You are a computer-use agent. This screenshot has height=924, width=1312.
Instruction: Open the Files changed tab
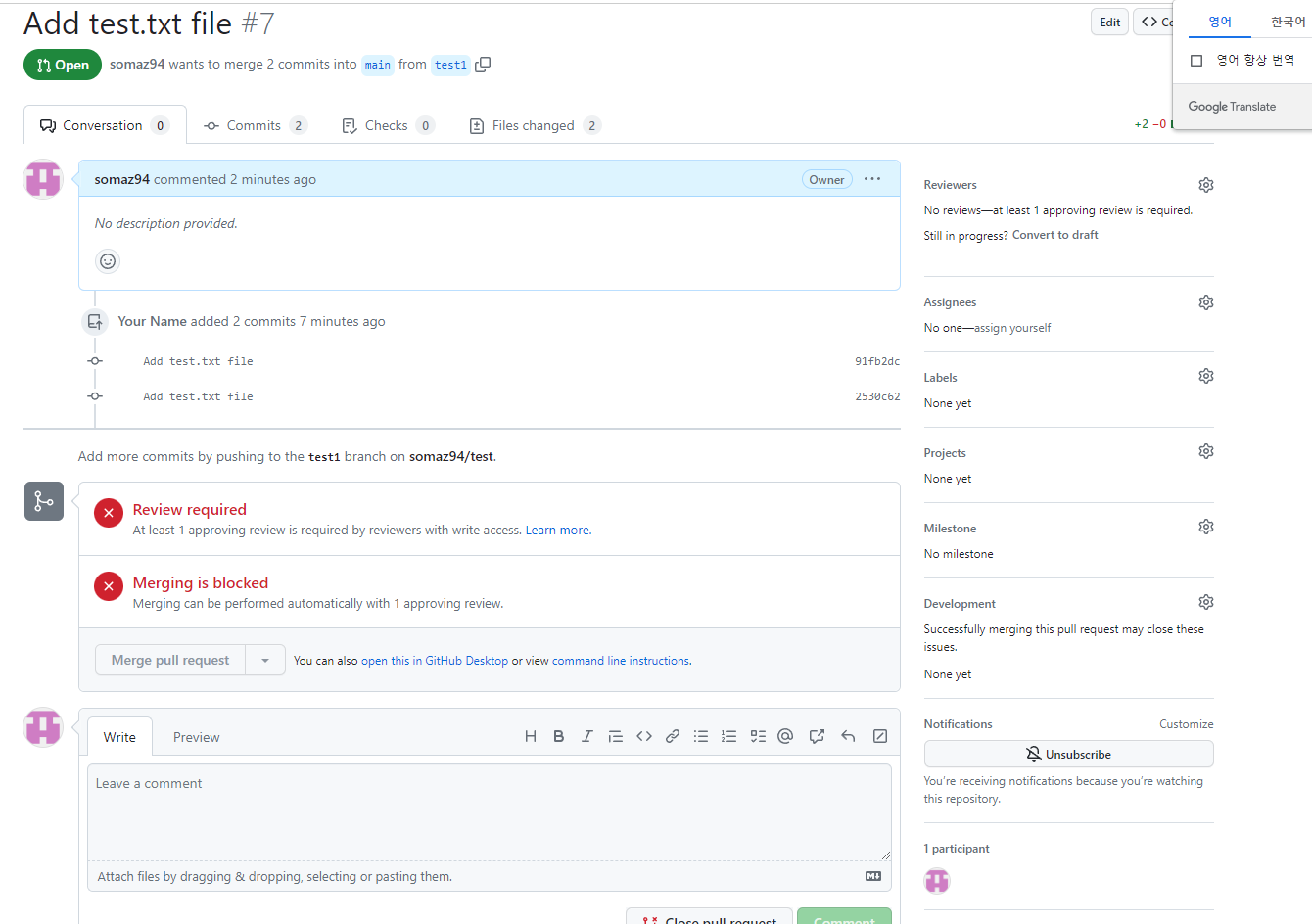click(535, 125)
